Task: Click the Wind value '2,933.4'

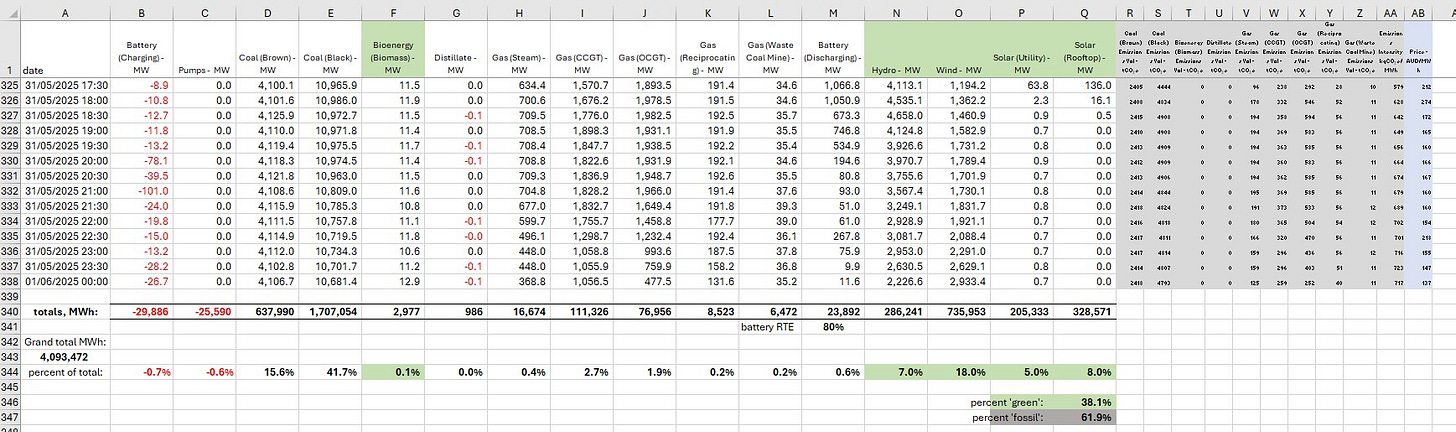Action: (x=959, y=283)
